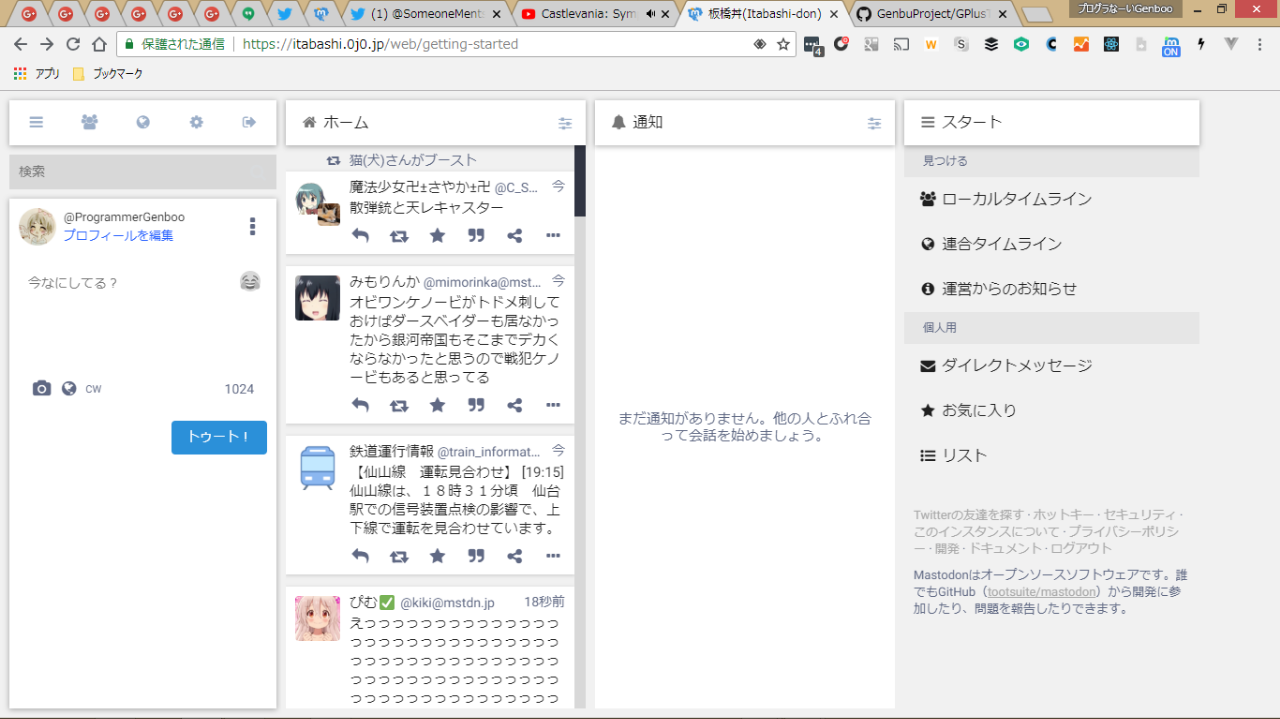
Task: Click share icon on 鉄道運行情報 post
Action: pos(514,556)
